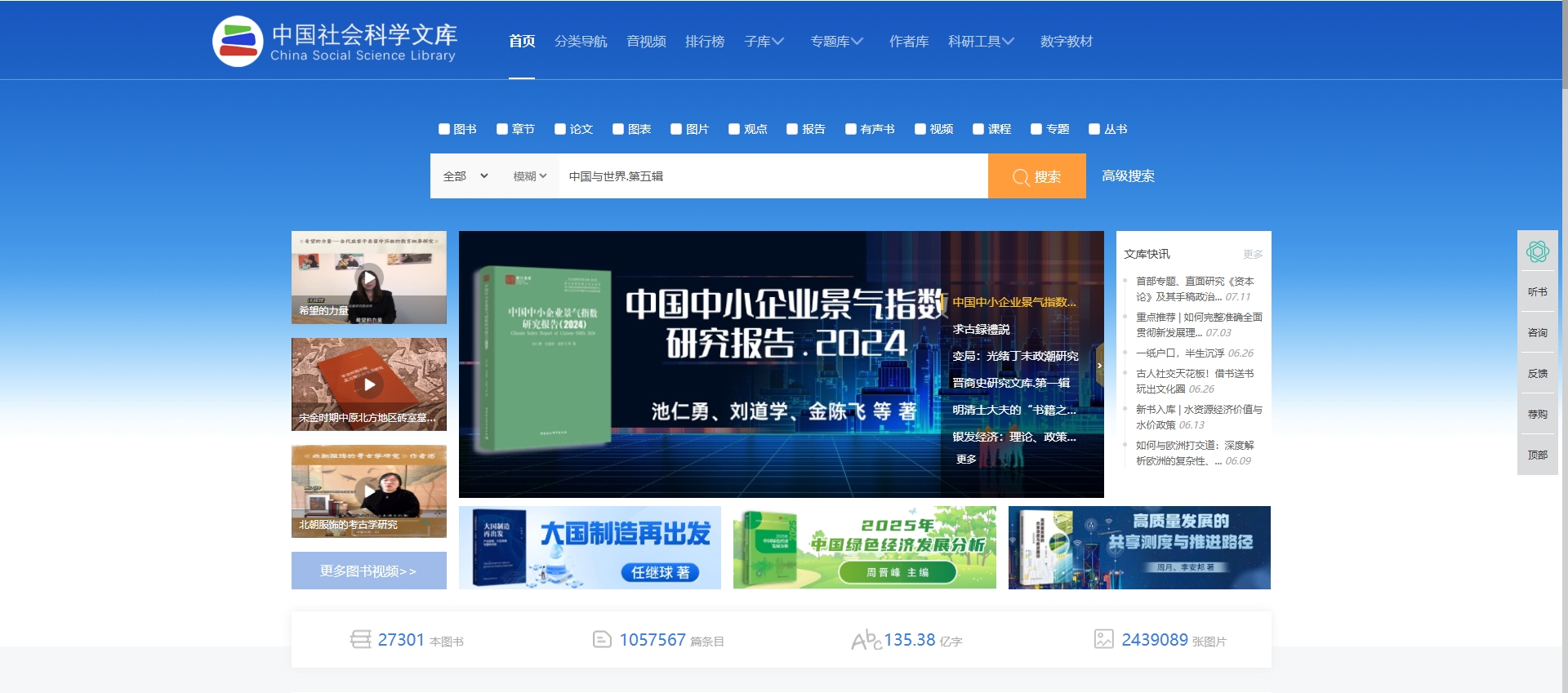The width and height of the screenshot is (1568, 693).
Task: Expand the 模糊 match mode dropdown
Action: [529, 176]
